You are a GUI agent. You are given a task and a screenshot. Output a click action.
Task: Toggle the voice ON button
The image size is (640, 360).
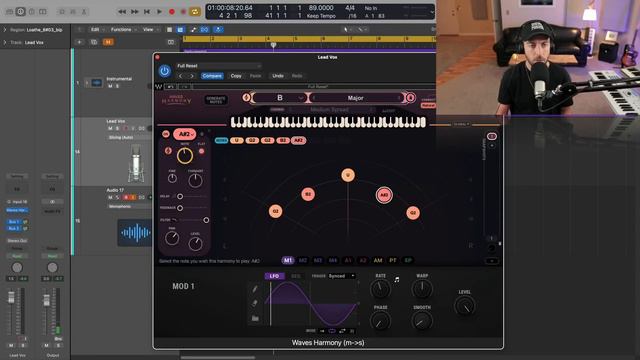click(166, 134)
